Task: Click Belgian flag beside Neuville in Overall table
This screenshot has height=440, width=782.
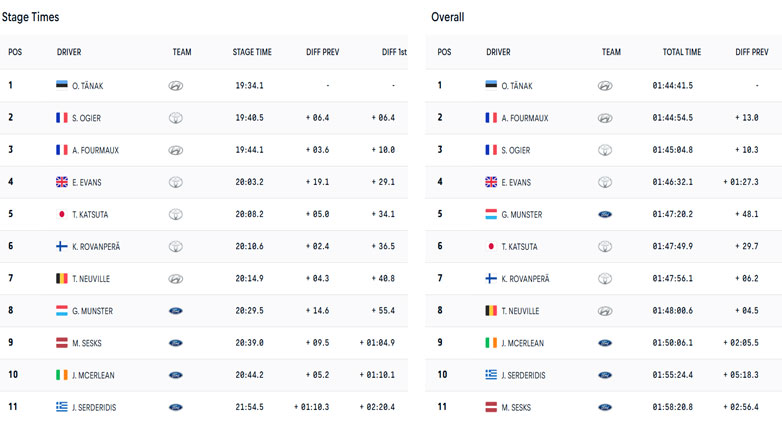Action: (x=491, y=310)
